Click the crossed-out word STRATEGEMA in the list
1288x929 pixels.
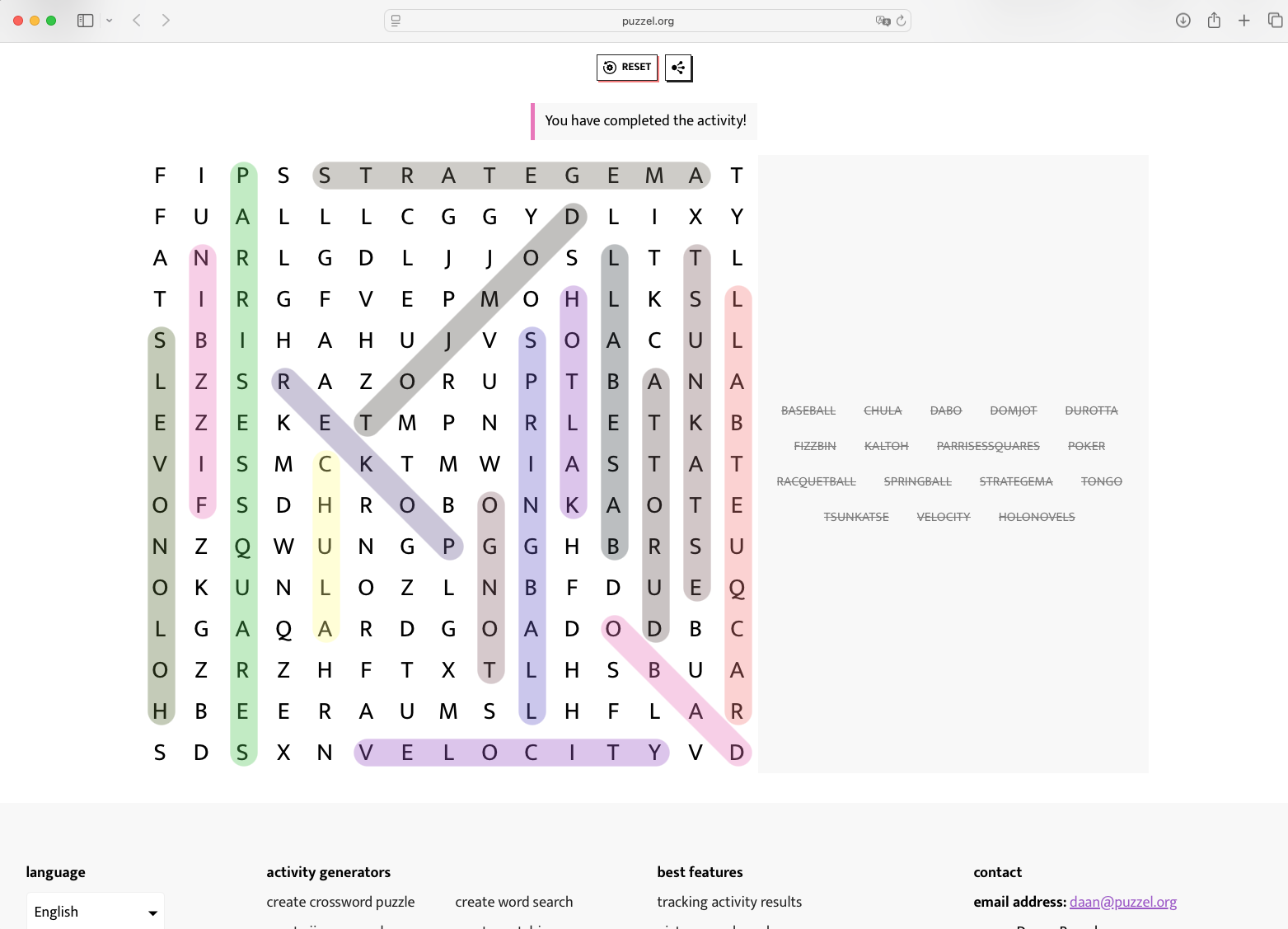[1015, 481]
